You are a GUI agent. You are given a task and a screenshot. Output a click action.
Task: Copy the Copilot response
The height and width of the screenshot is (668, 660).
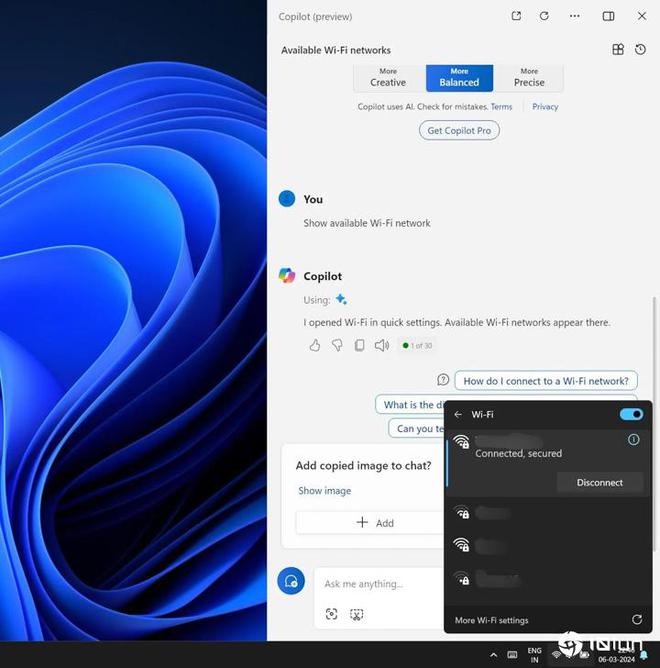click(x=359, y=345)
